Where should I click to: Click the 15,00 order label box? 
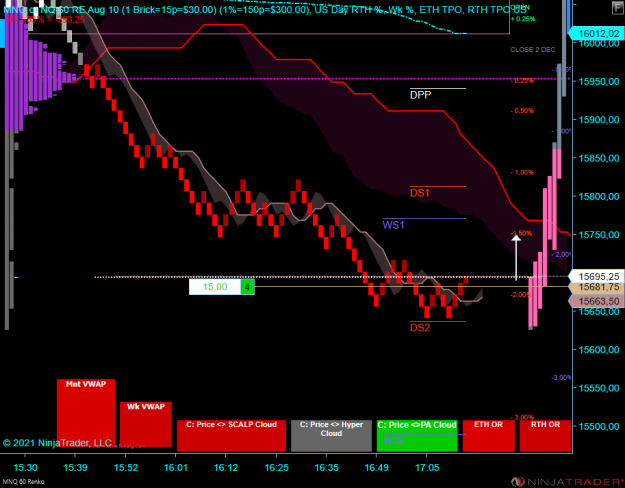coord(215,287)
